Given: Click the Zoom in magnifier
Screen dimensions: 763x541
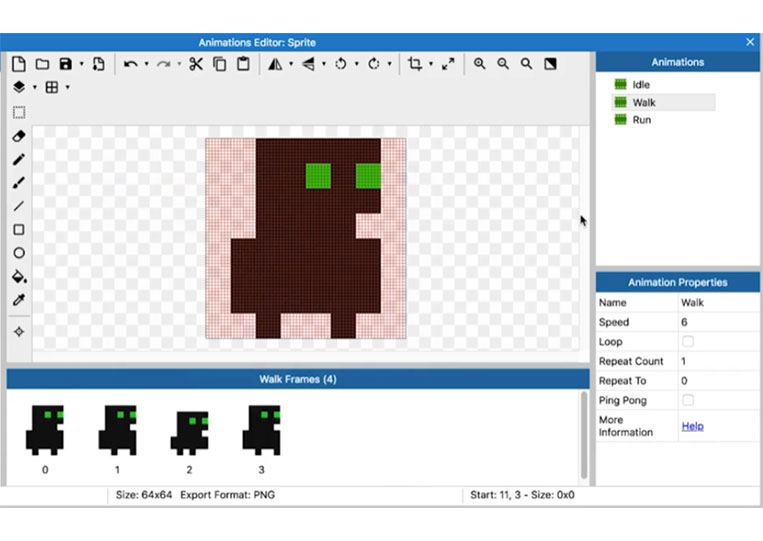Looking at the screenshot, I should pos(479,64).
